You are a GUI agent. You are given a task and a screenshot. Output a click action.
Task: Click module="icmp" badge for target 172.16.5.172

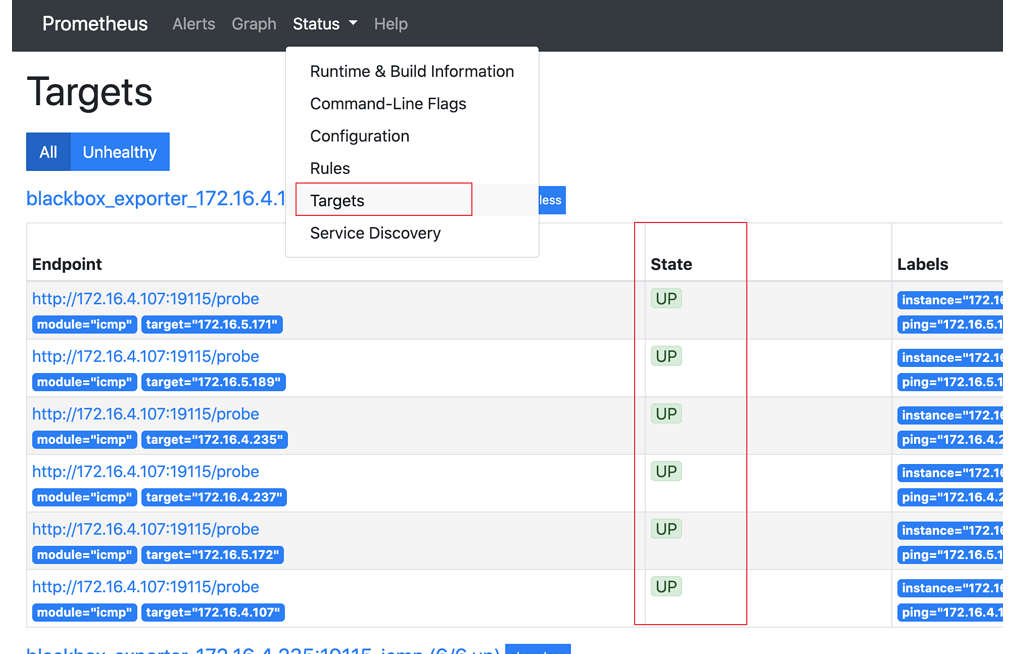pyautogui.click(x=84, y=555)
